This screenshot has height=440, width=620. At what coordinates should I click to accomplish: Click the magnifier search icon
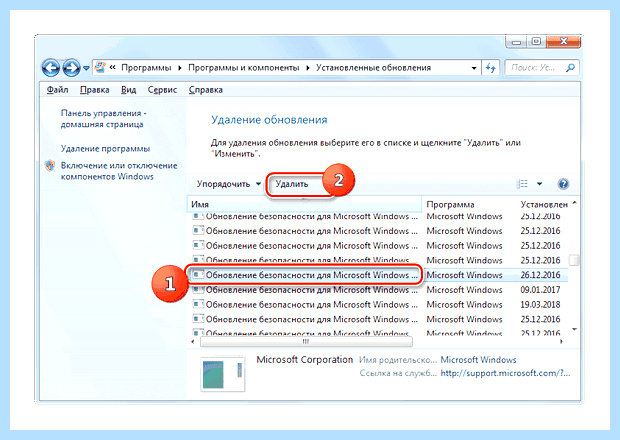(571, 68)
